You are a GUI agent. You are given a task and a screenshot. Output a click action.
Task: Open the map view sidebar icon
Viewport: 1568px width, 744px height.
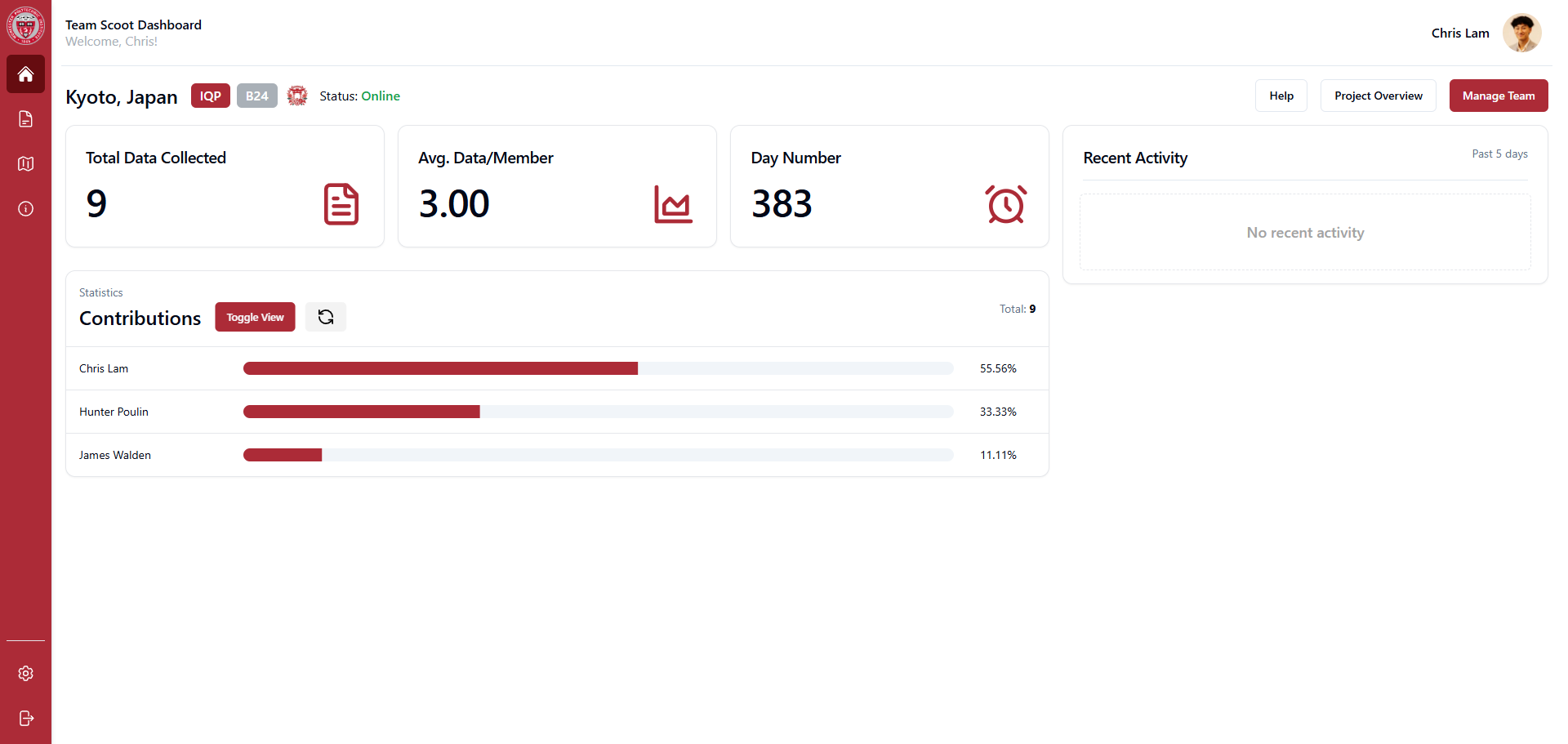pos(25,164)
